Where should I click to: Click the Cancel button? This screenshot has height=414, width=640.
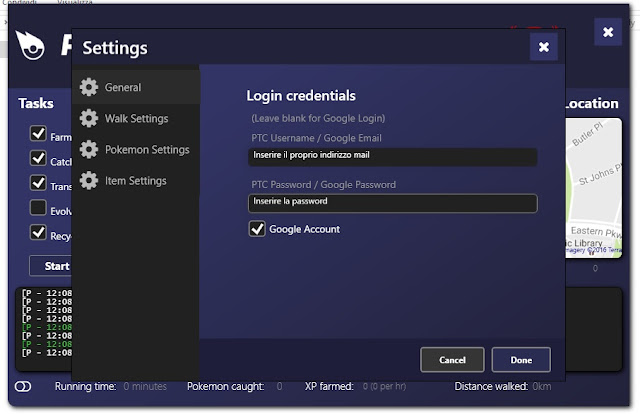point(452,360)
